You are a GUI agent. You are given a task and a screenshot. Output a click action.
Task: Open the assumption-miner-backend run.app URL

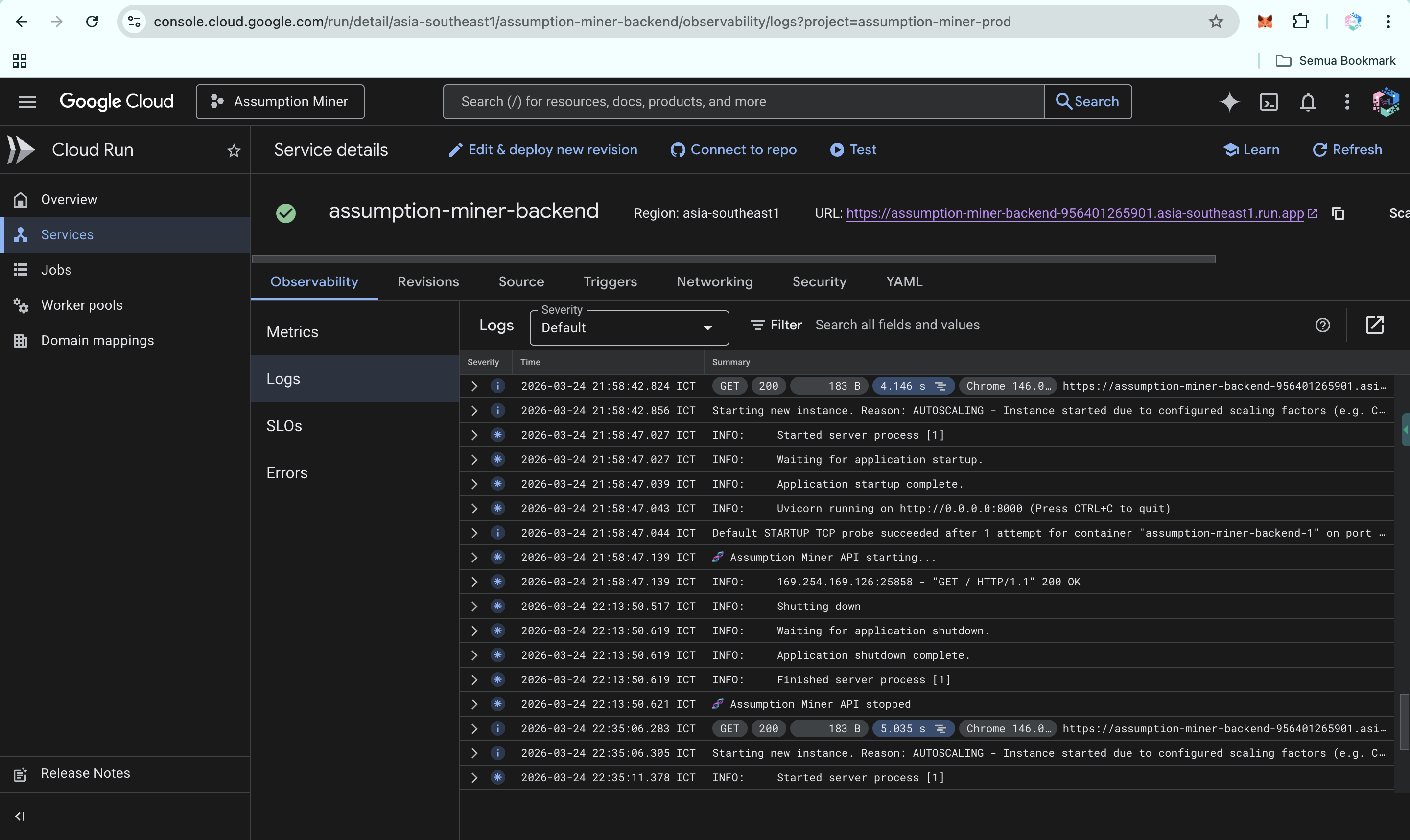[1074, 213]
